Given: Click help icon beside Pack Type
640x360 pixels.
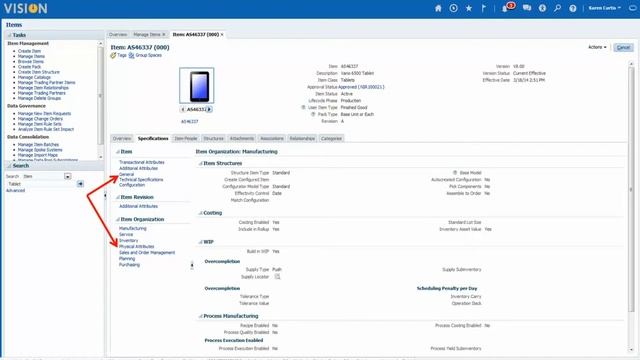Looking at the screenshot, I should pos(313,114).
